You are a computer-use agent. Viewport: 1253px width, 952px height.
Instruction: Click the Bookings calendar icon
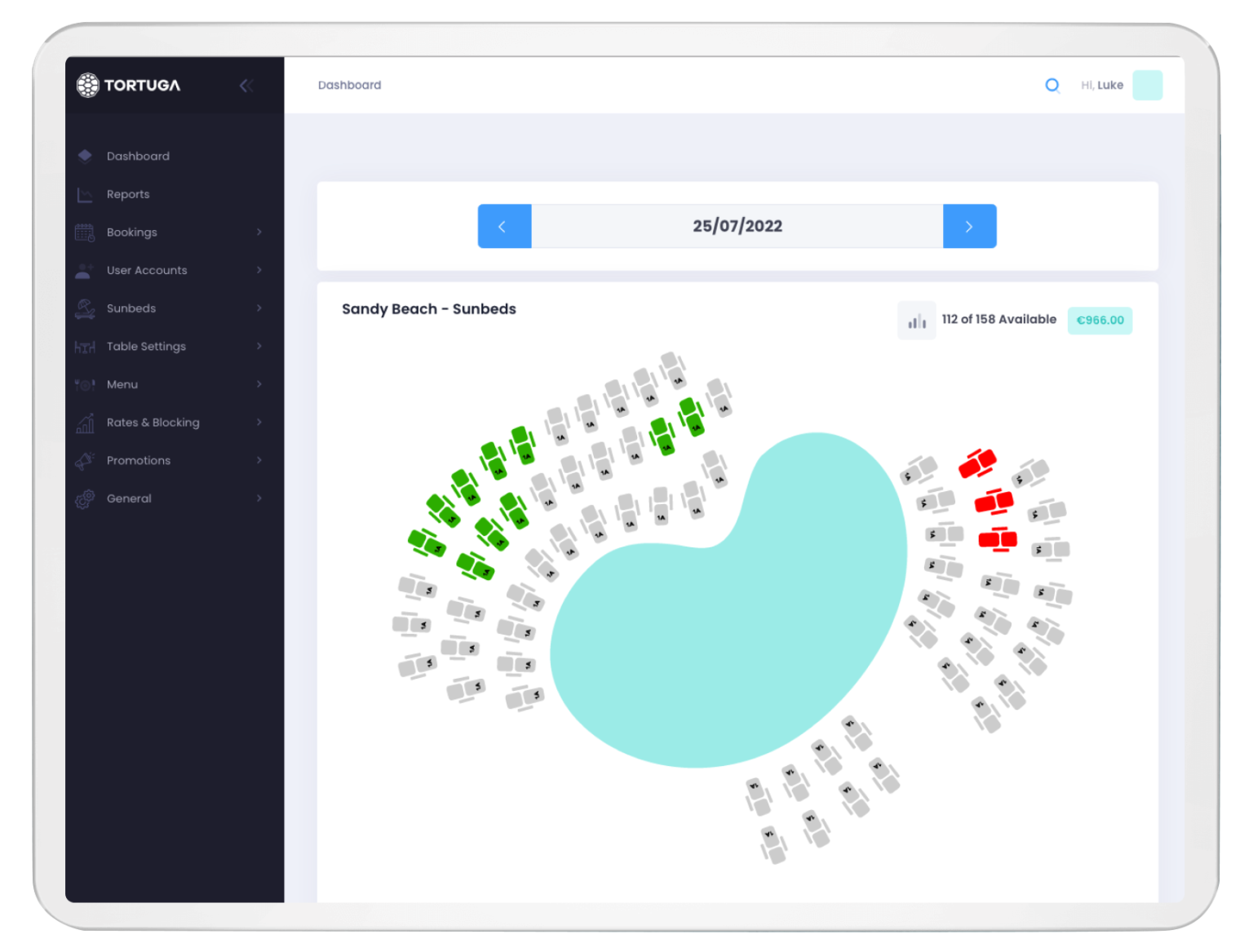click(x=85, y=232)
